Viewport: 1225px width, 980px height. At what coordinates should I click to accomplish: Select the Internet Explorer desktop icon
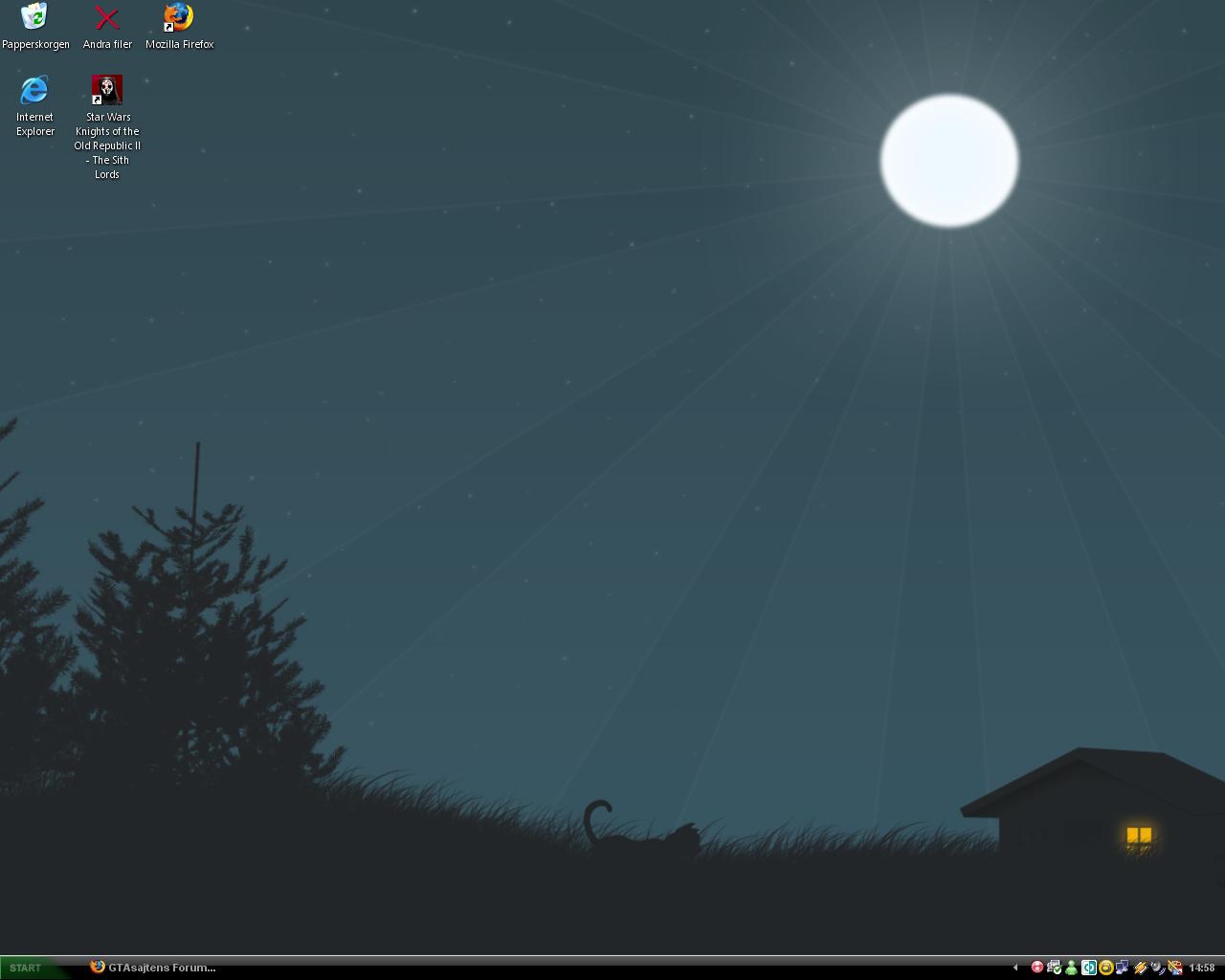click(x=34, y=91)
